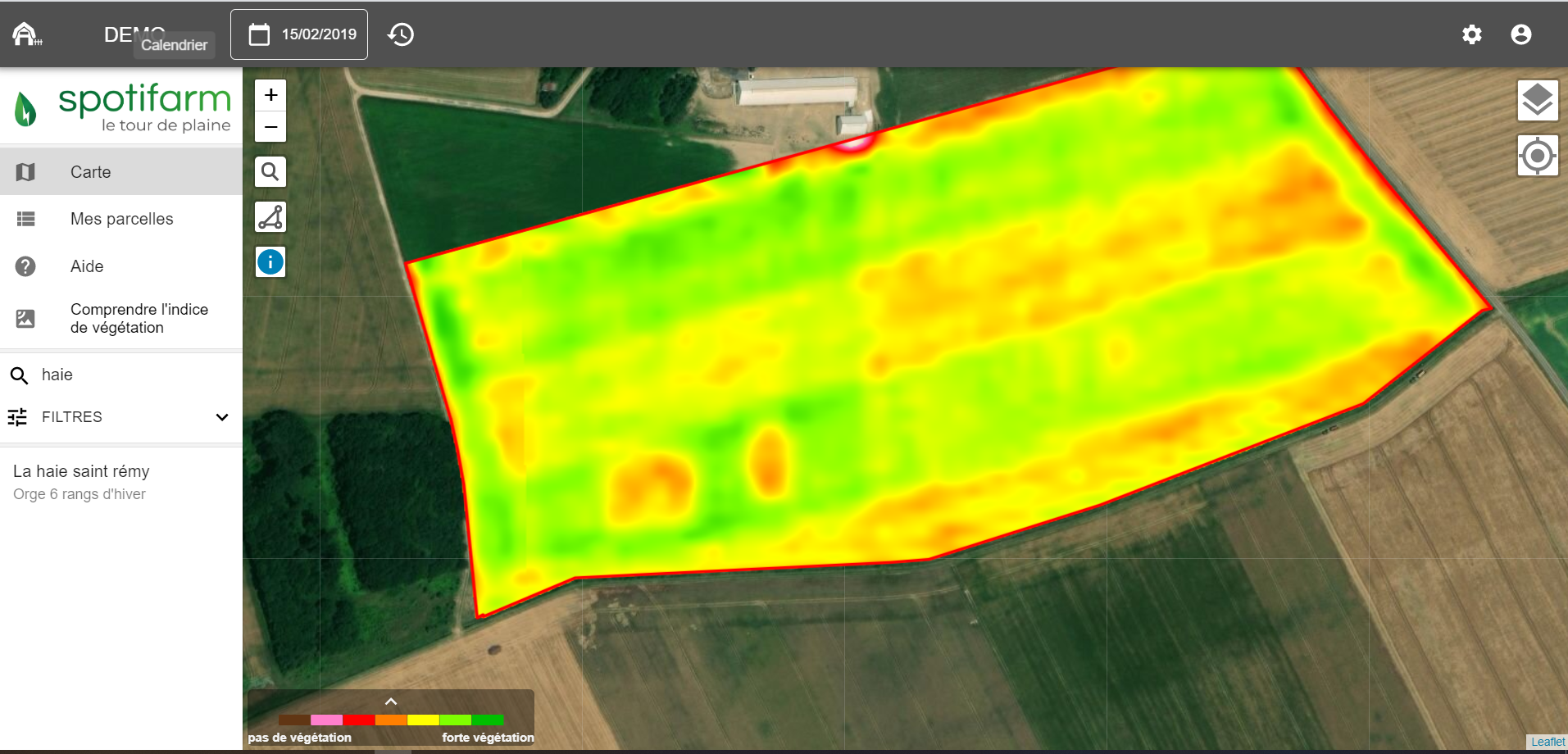Click the farm home icon
1568x754 pixels.
click(26, 34)
